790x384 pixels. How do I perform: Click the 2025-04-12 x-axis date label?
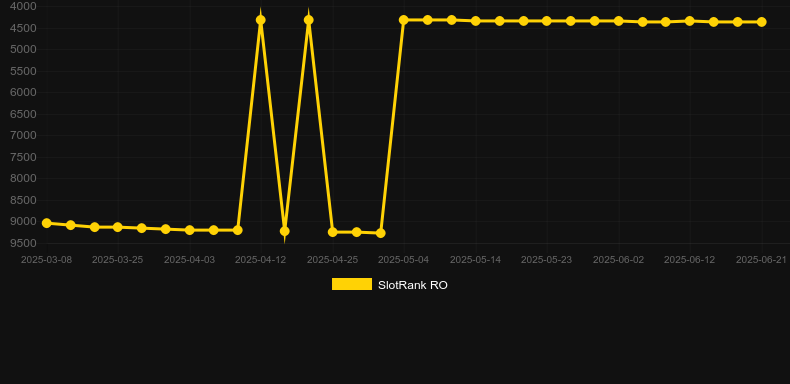260,260
